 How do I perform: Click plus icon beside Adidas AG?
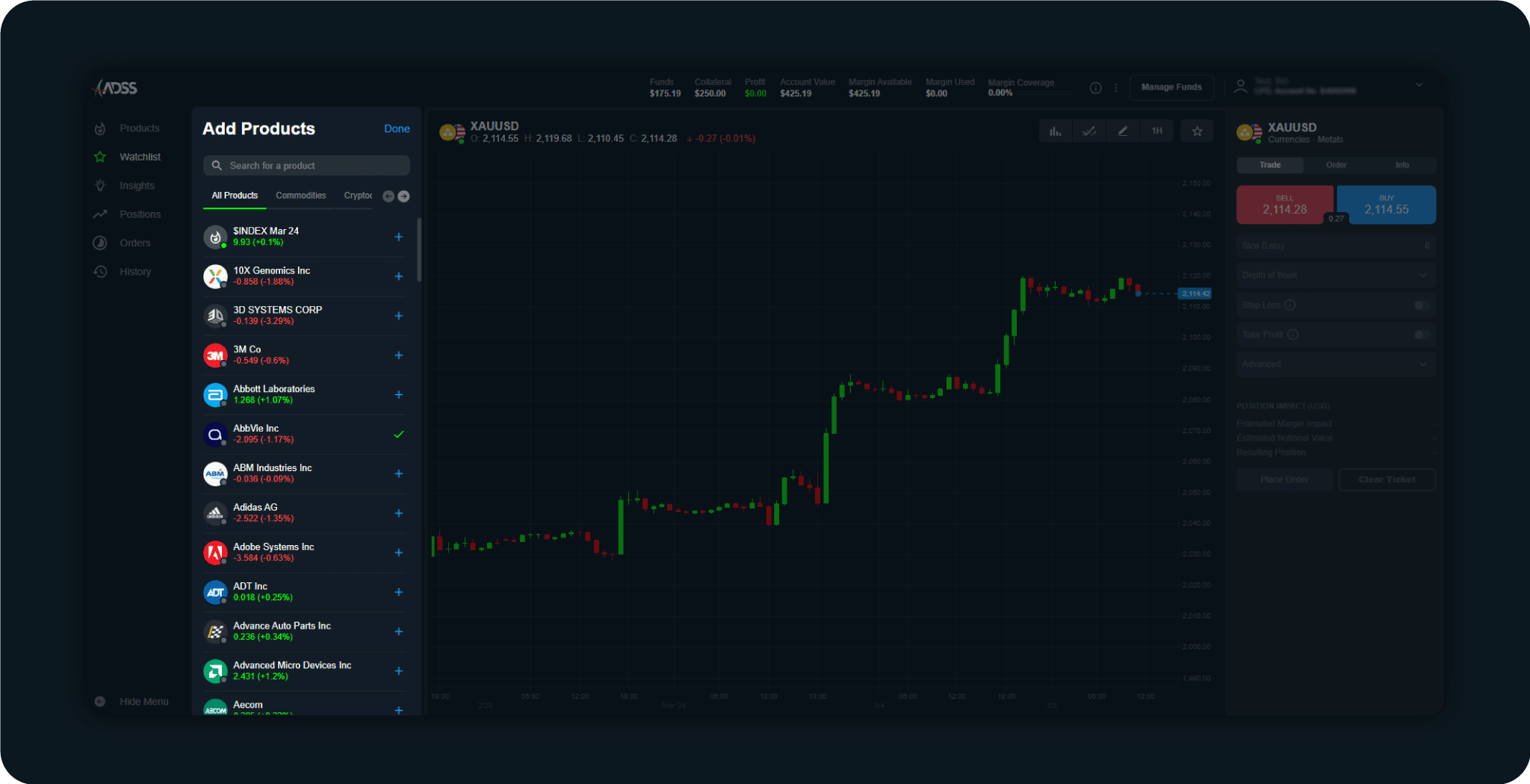pos(399,513)
